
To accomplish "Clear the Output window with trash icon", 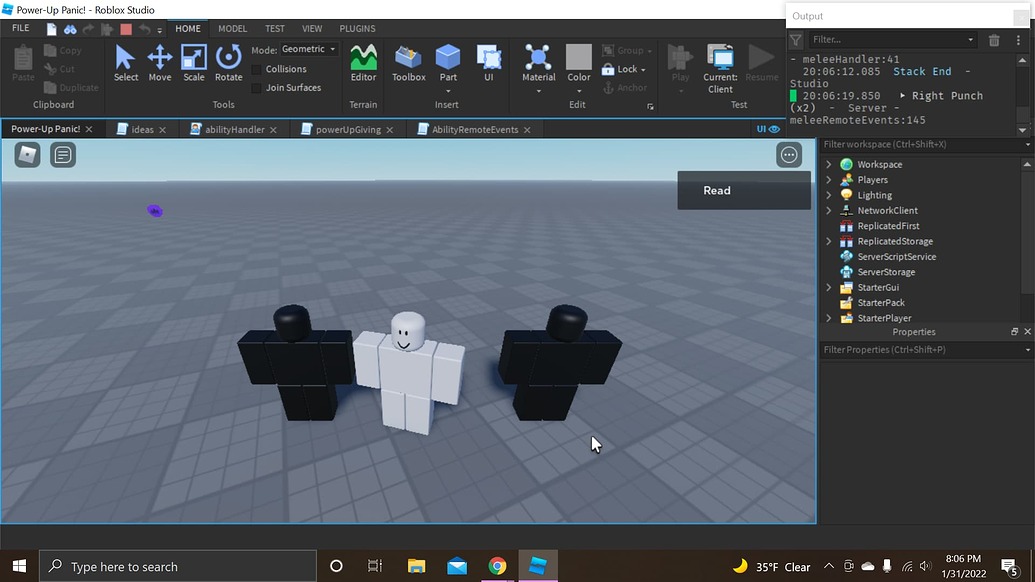I will [x=994, y=39].
